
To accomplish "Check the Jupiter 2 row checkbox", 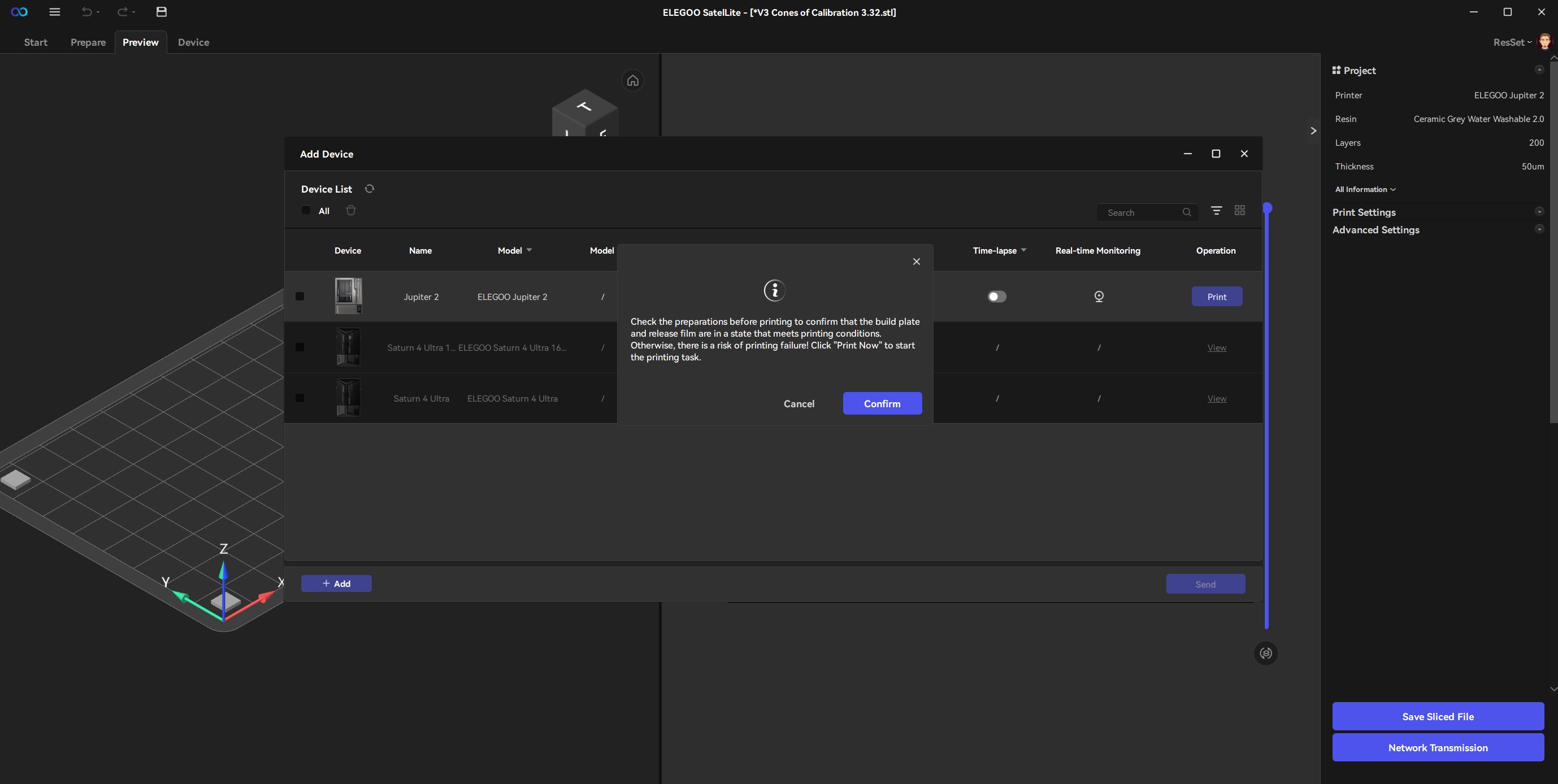I will click(x=300, y=296).
